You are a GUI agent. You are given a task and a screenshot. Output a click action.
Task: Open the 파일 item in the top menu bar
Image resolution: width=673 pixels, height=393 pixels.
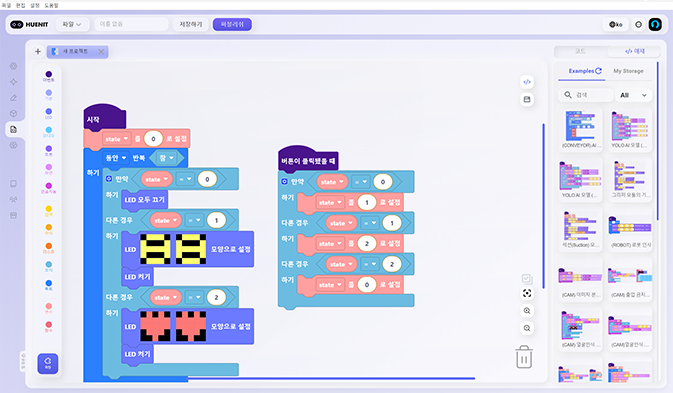coord(6,5)
